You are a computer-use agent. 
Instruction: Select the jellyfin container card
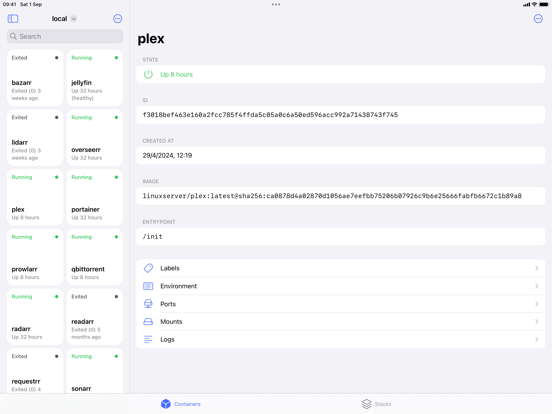(x=95, y=78)
